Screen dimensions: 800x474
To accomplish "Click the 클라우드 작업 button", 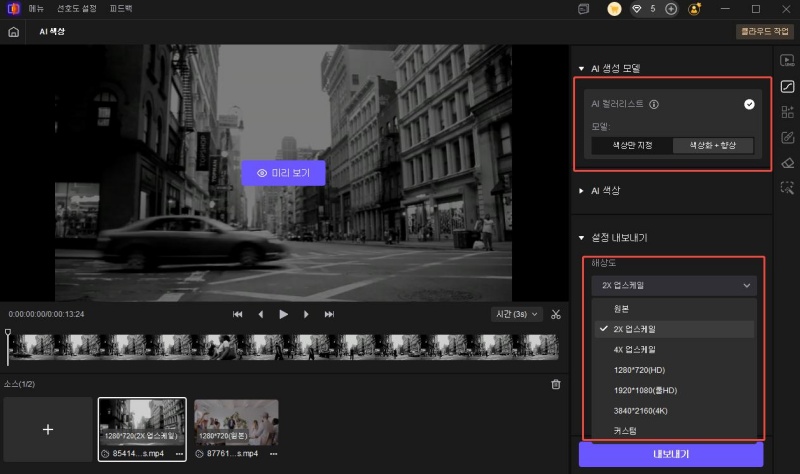I will 765,31.
